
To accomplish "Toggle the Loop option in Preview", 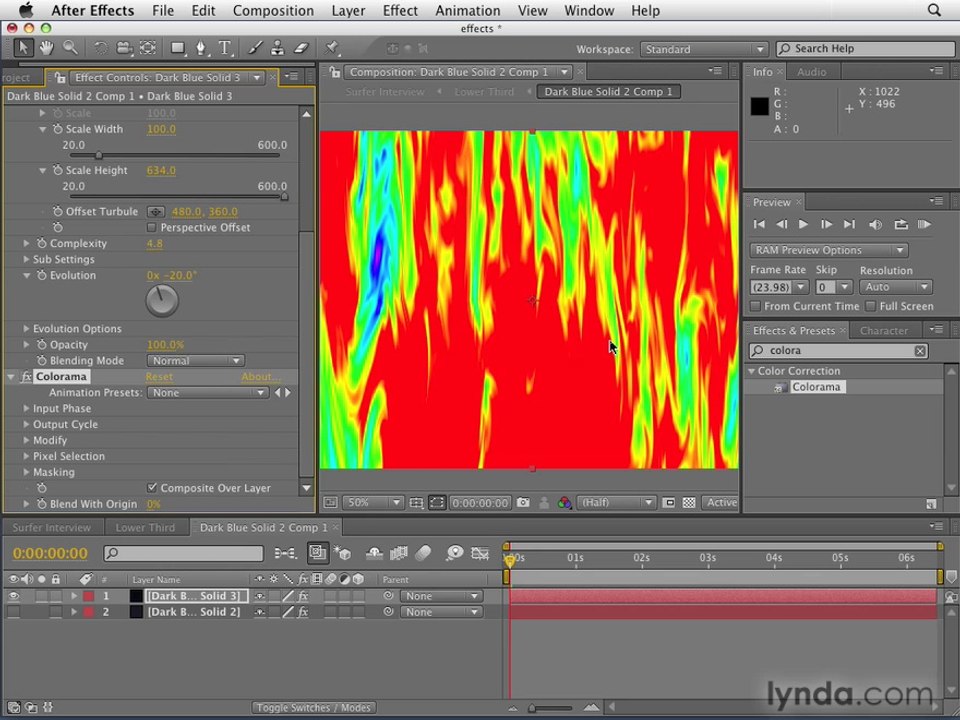I will (x=901, y=225).
